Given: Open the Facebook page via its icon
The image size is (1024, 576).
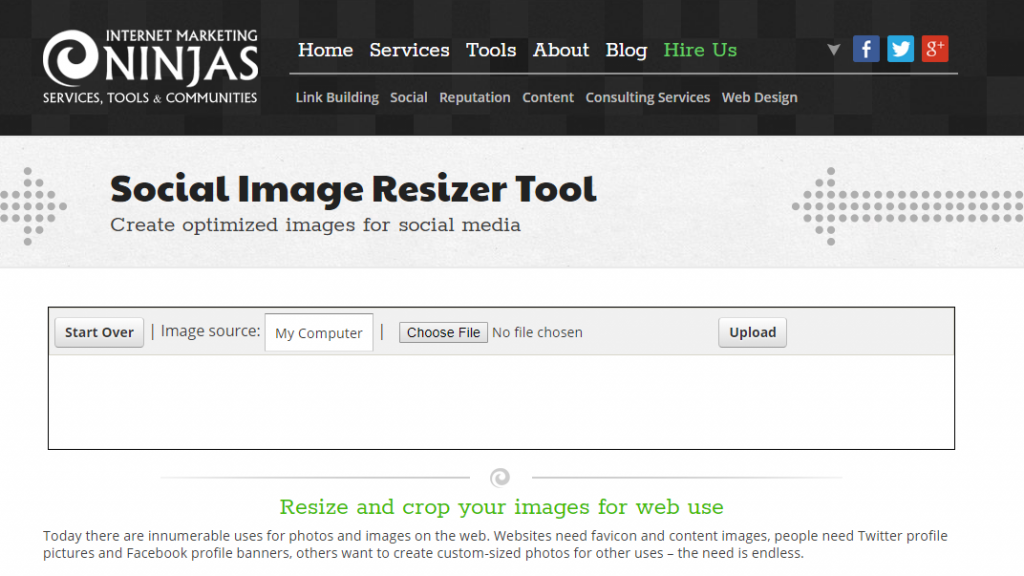Looking at the screenshot, I should point(866,48).
